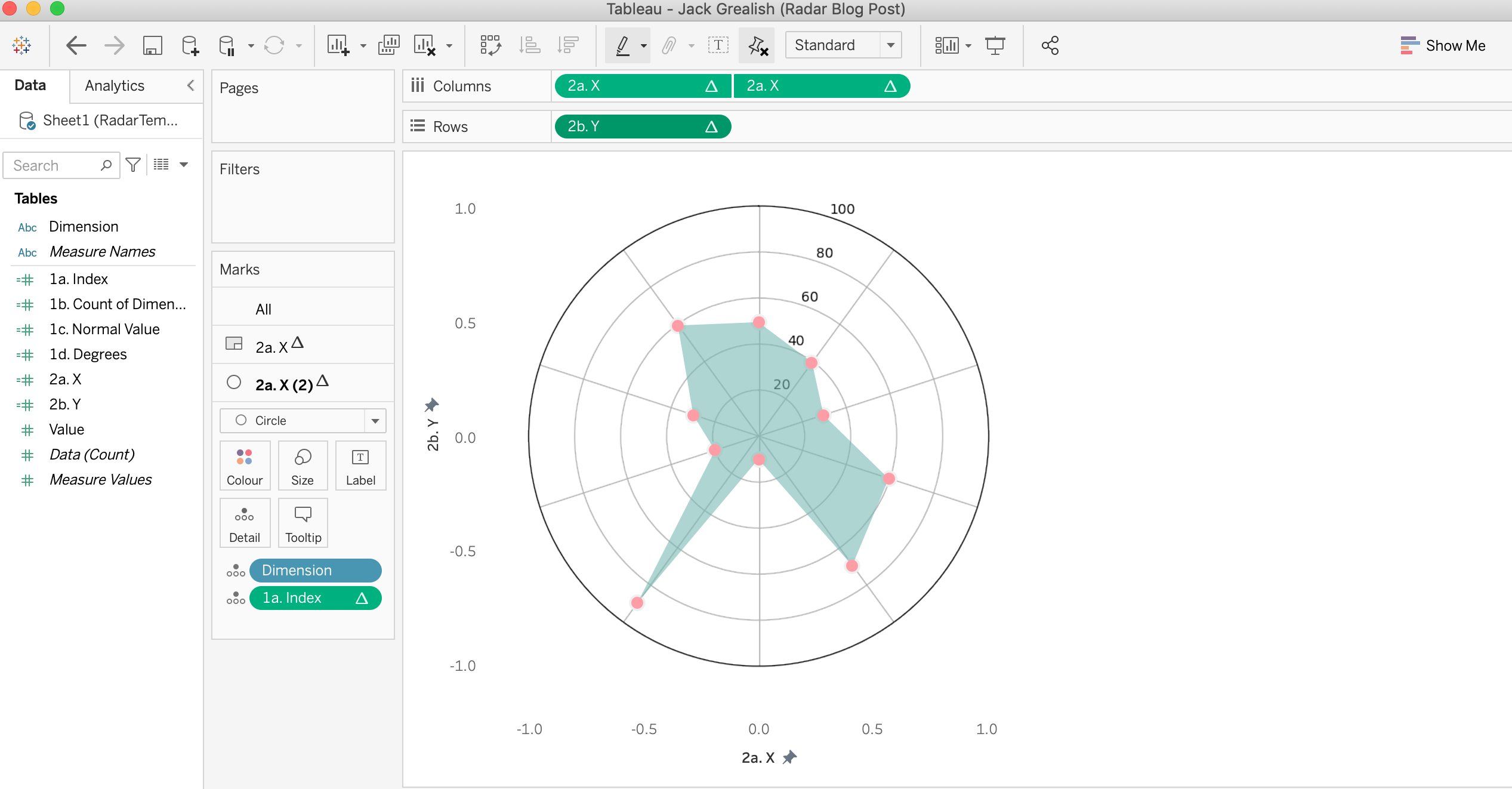Click the Tooltip marks button
This screenshot has width=1512, height=789.
pos(303,523)
